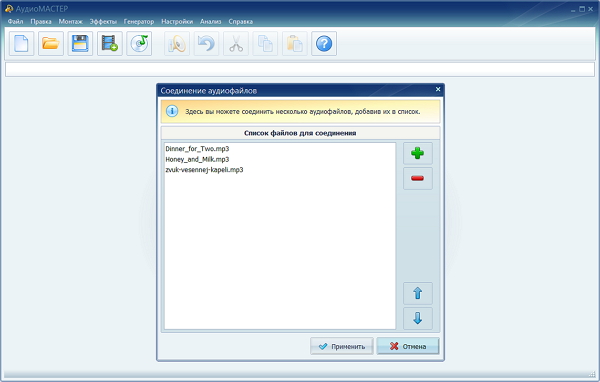Paste from clipboard toolbar icon
600x382 pixels.
[x=295, y=44]
